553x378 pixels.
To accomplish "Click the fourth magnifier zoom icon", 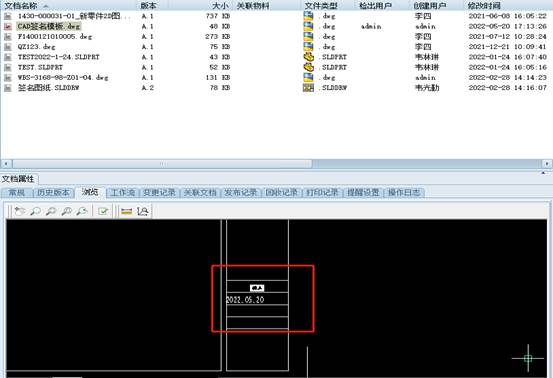I will click(82, 211).
